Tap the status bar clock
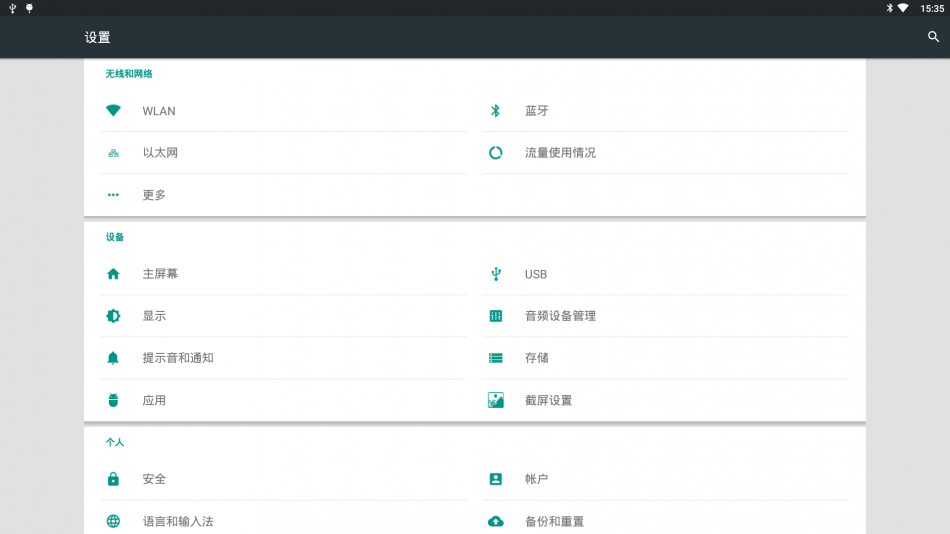 (932, 8)
